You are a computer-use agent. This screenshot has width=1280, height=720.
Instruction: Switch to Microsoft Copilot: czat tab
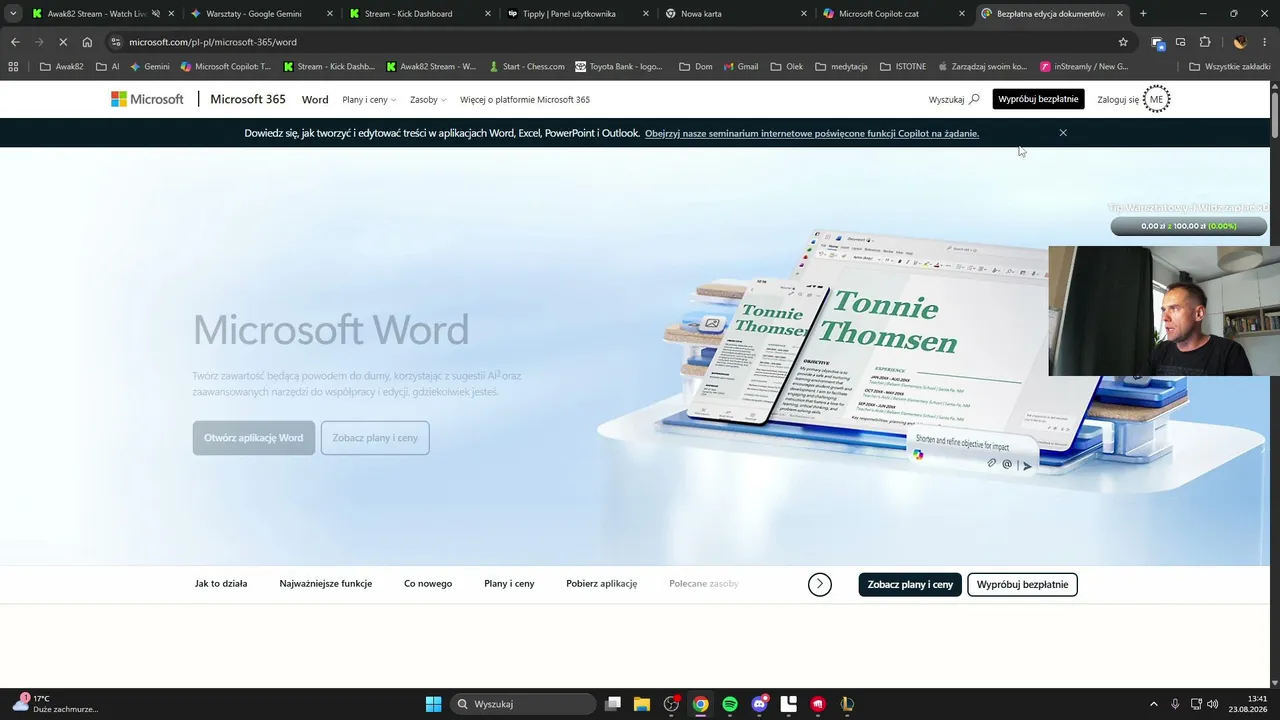pyautogui.click(x=894, y=14)
